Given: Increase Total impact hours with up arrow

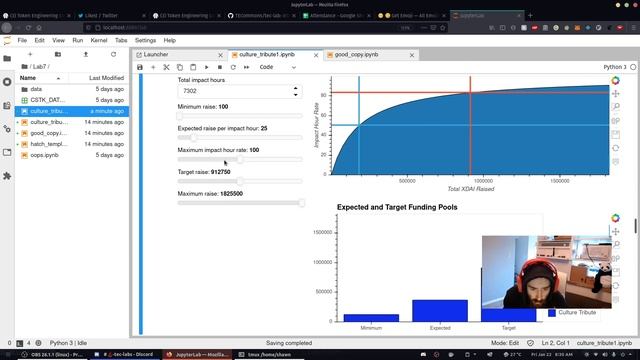Looking at the screenshot, I should point(296,88).
